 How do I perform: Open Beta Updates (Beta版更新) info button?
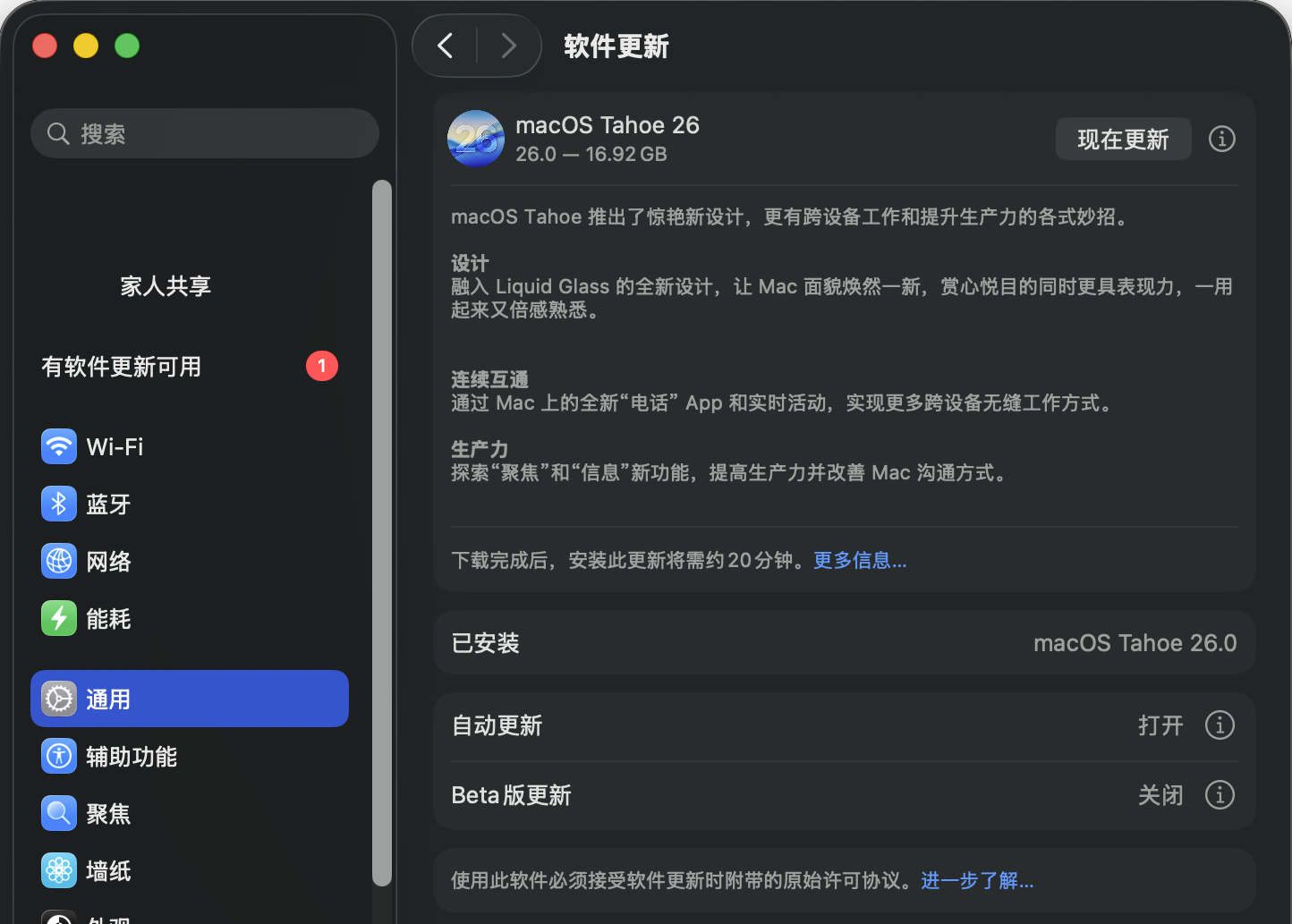tap(1220, 795)
